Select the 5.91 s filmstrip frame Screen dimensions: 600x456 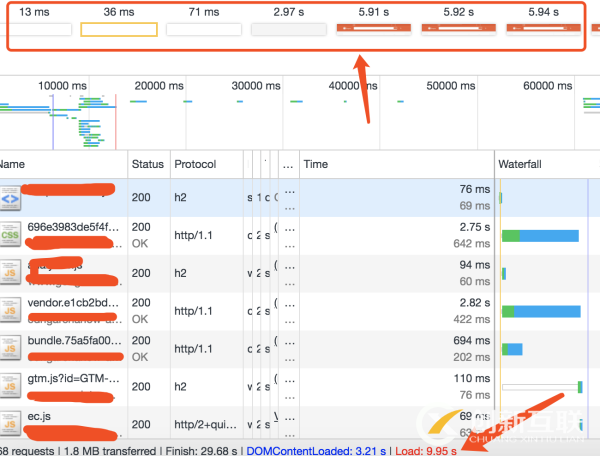(x=373, y=29)
